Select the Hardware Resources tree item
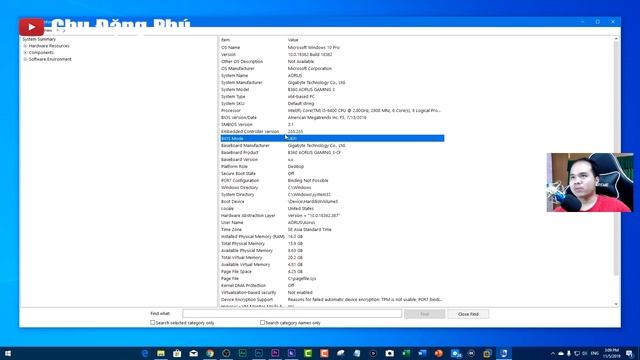Image resolution: width=640 pixels, height=360 pixels. 49,46
